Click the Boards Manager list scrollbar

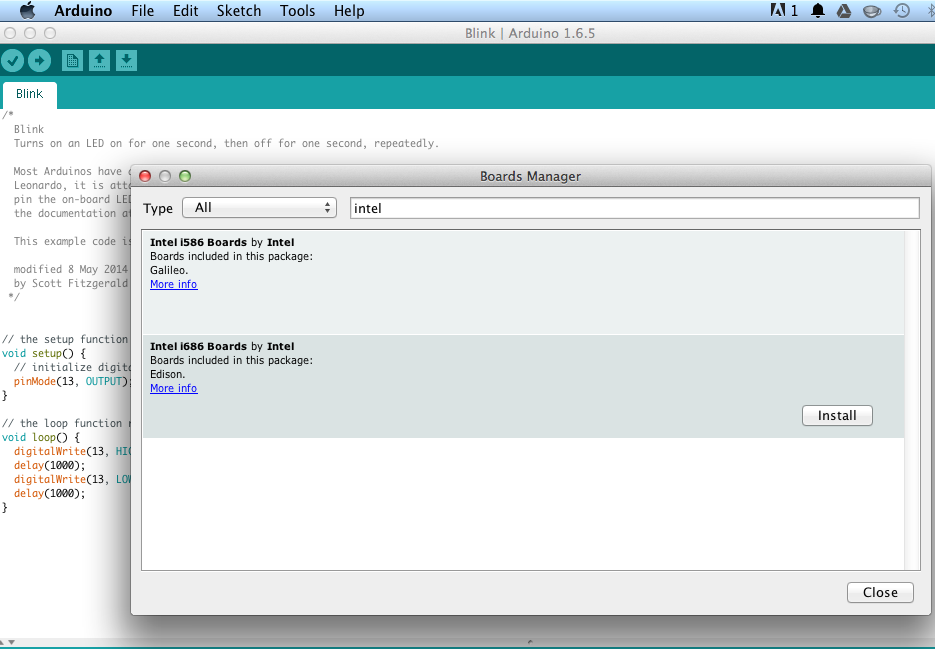pyautogui.click(x=912, y=400)
